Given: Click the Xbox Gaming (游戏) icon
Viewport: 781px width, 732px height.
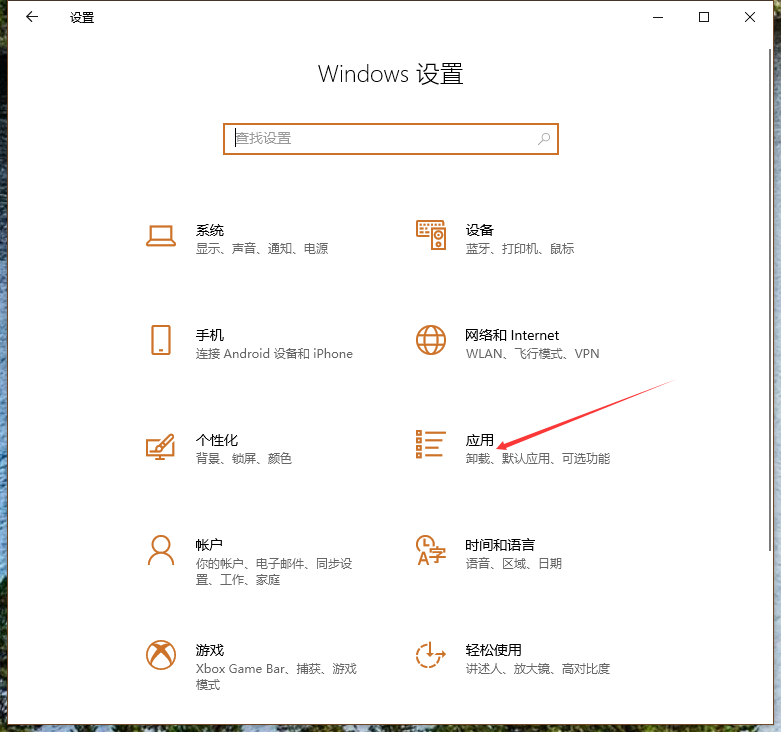Looking at the screenshot, I should [x=161, y=655].
